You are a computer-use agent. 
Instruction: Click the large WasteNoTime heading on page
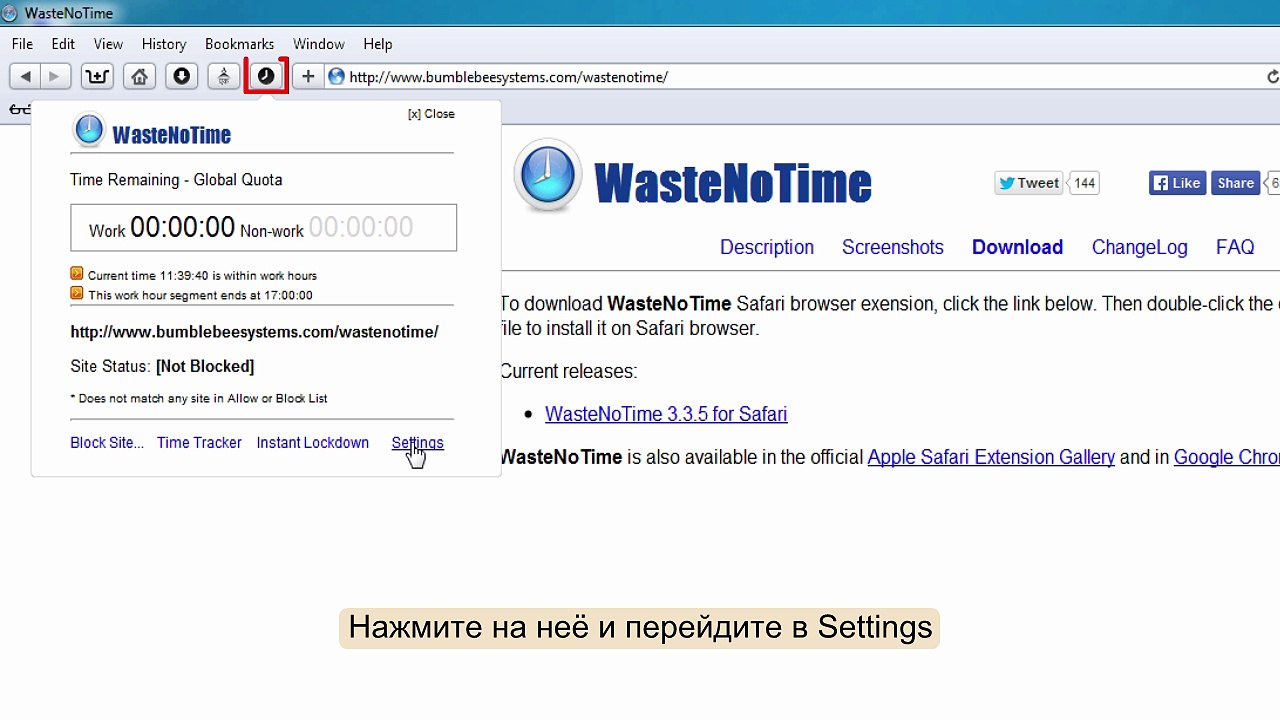(733, 183)
